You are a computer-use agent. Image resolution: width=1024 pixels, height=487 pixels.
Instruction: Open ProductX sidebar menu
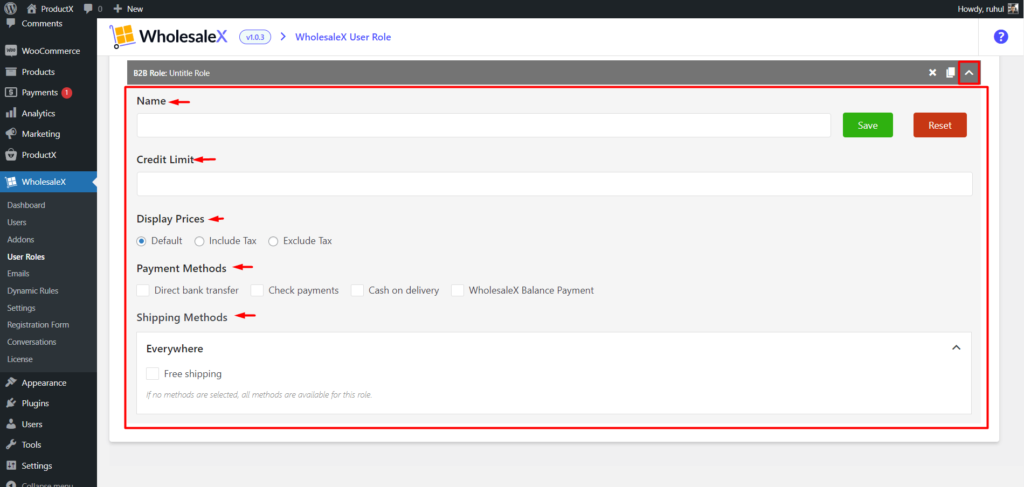pos(39,155)
